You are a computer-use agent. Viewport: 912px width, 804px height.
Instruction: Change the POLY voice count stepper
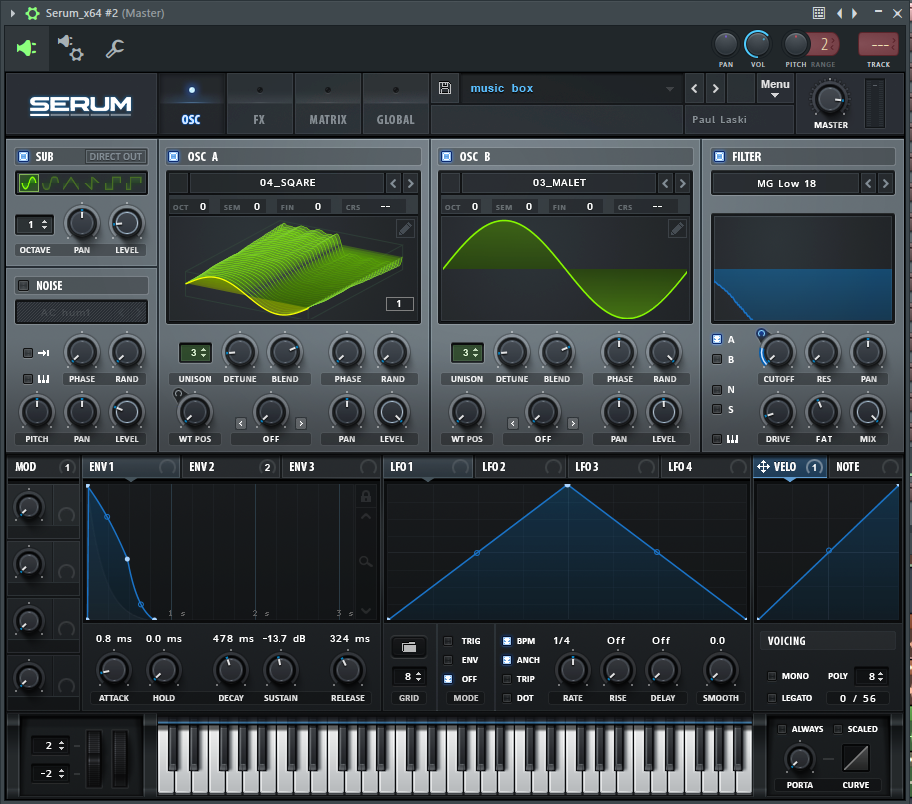coord(871,676)
